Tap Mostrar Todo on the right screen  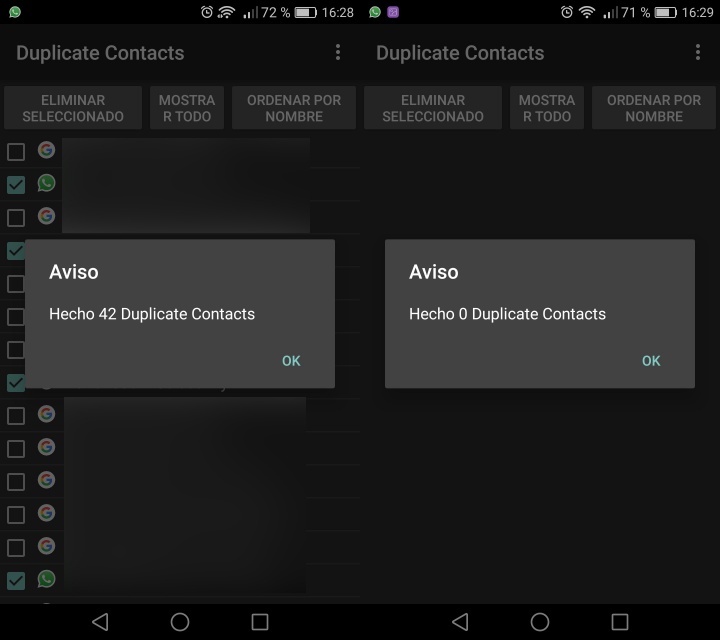(x=547, y=108)
